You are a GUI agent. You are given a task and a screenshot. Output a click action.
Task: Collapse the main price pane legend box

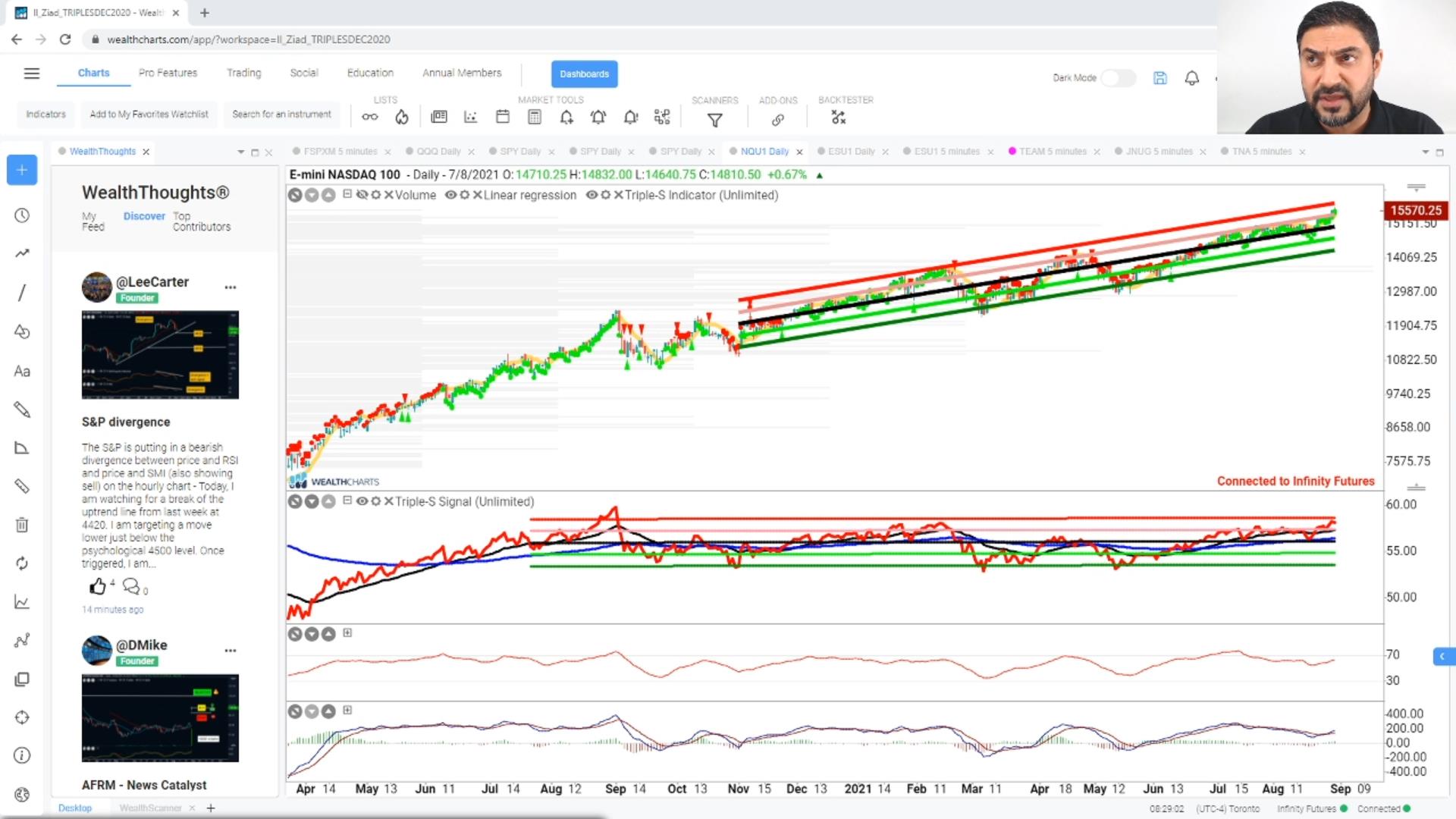347,194
